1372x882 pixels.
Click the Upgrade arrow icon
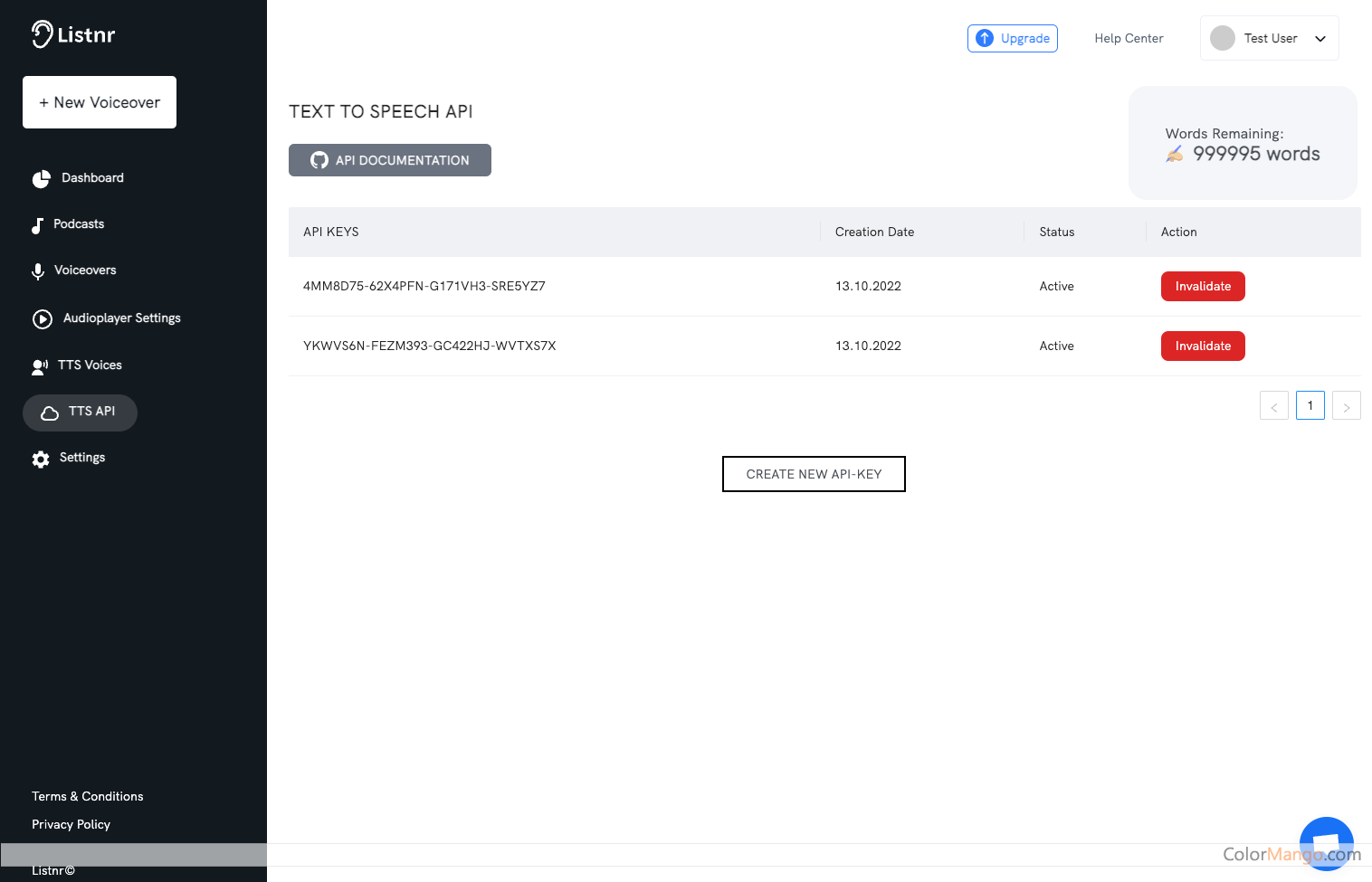pyautogui.click(x=985, y=38)
